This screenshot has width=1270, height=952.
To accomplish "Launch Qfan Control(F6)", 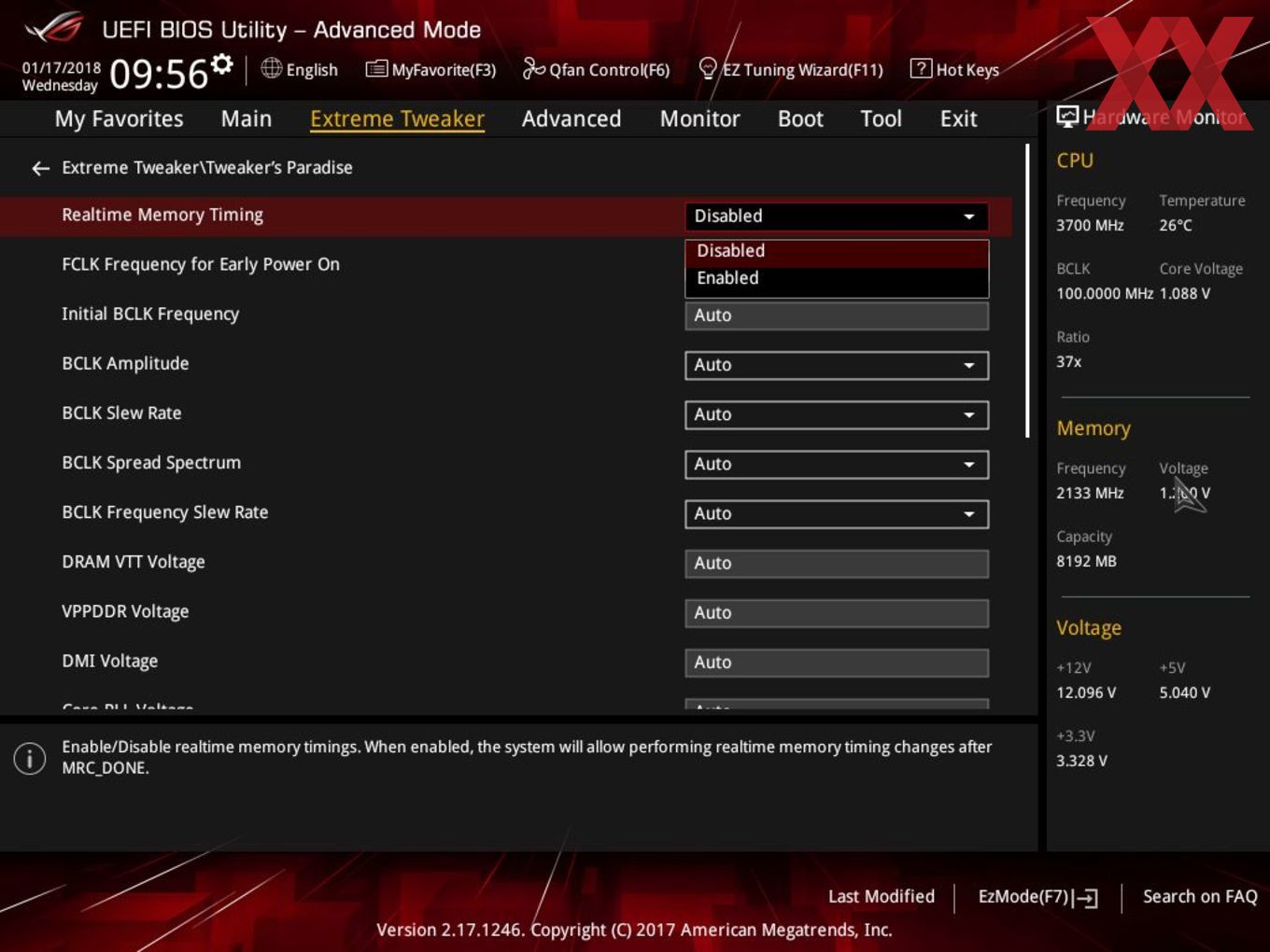I will tap(609, 70).
